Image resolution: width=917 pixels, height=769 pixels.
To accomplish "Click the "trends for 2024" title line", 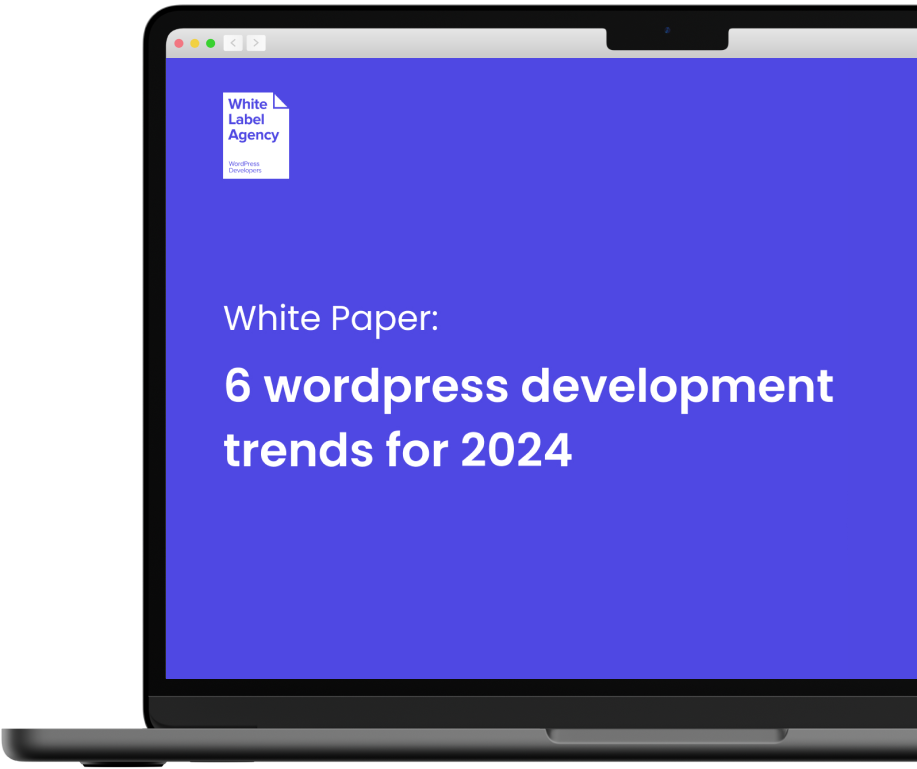I will click(398, 450).
